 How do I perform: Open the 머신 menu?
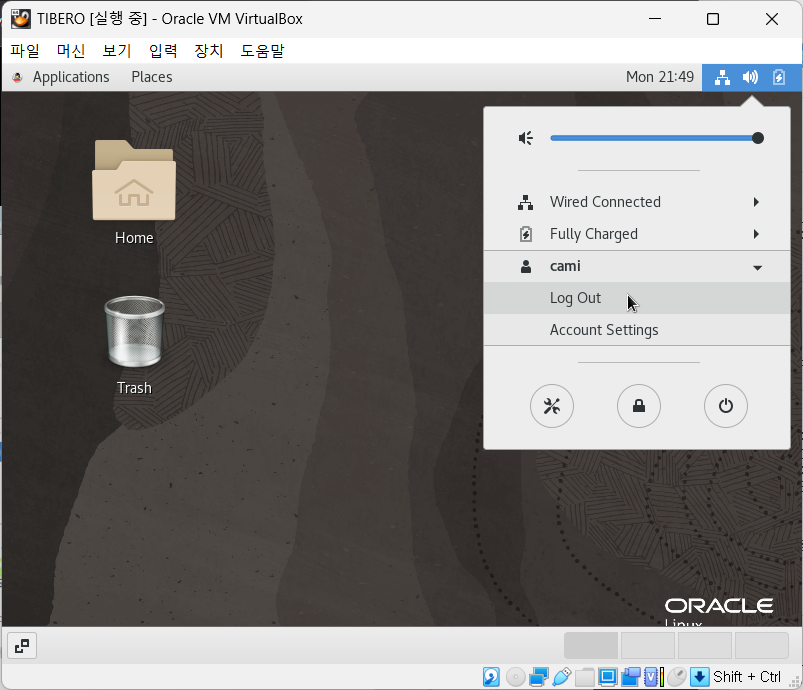point(71,51)
